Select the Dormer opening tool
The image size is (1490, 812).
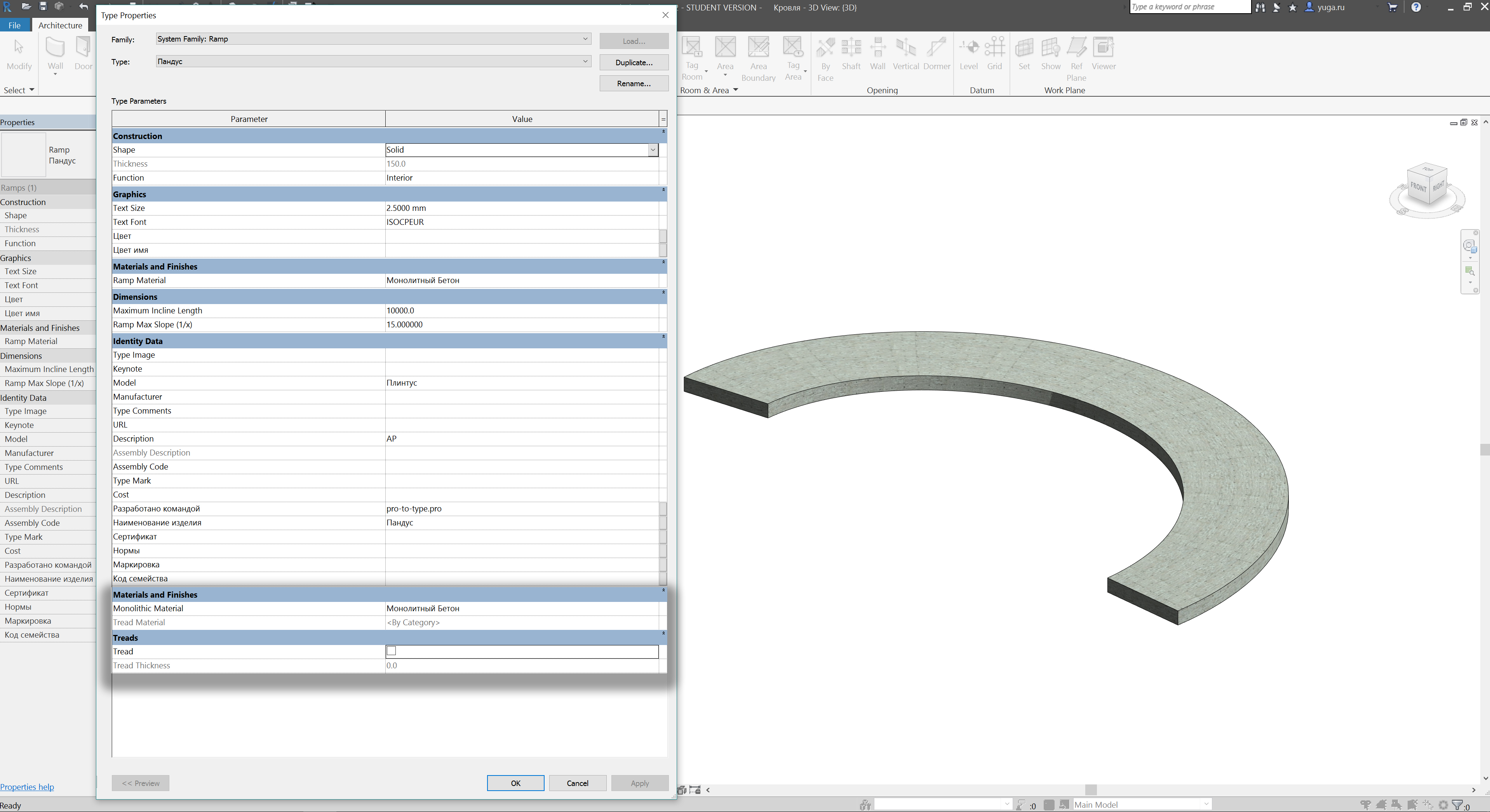coord(937,55)
